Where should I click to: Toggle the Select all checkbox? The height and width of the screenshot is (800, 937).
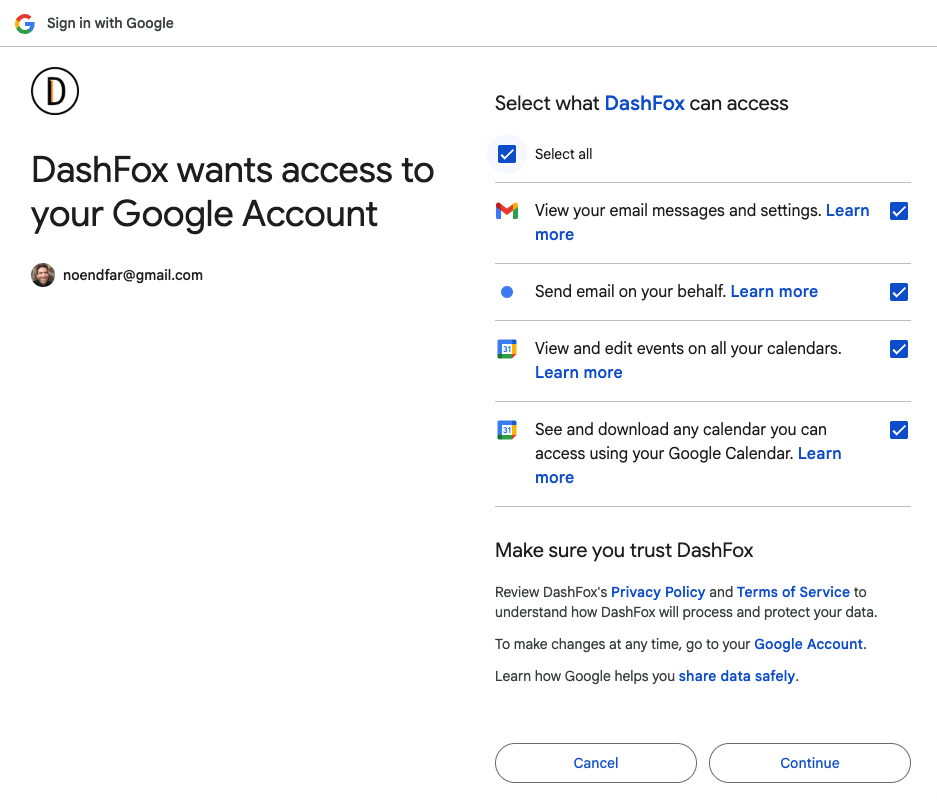click(507, 154)
